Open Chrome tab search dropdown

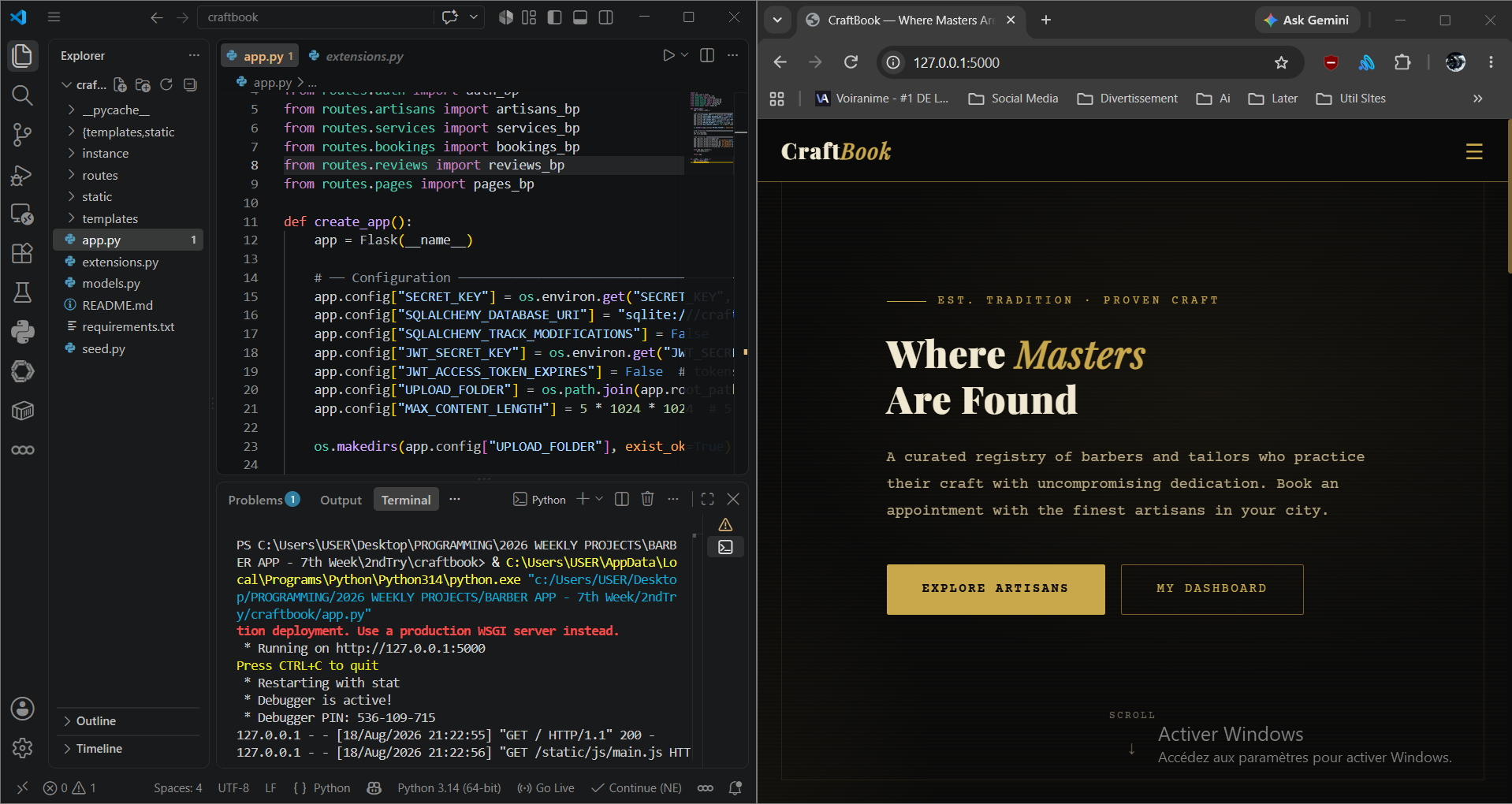point(777,20)
